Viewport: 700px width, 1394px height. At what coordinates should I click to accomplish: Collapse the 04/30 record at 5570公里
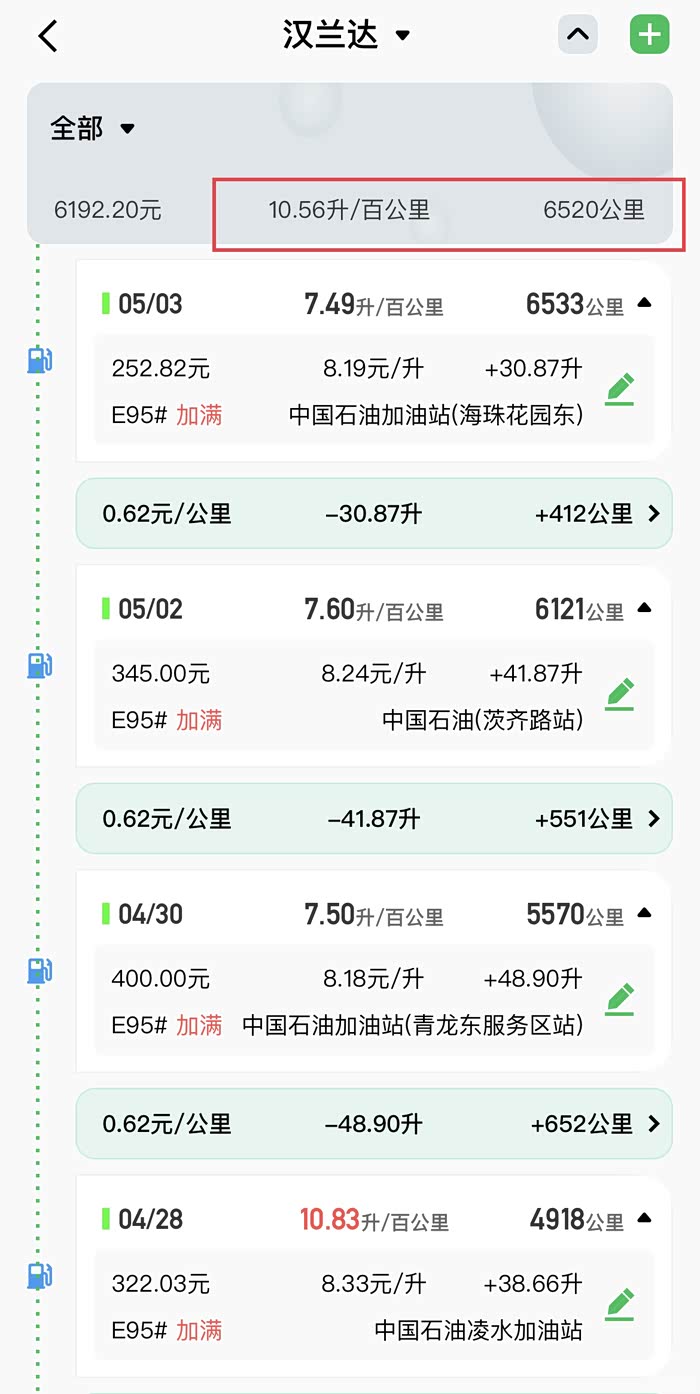[644, 913]
